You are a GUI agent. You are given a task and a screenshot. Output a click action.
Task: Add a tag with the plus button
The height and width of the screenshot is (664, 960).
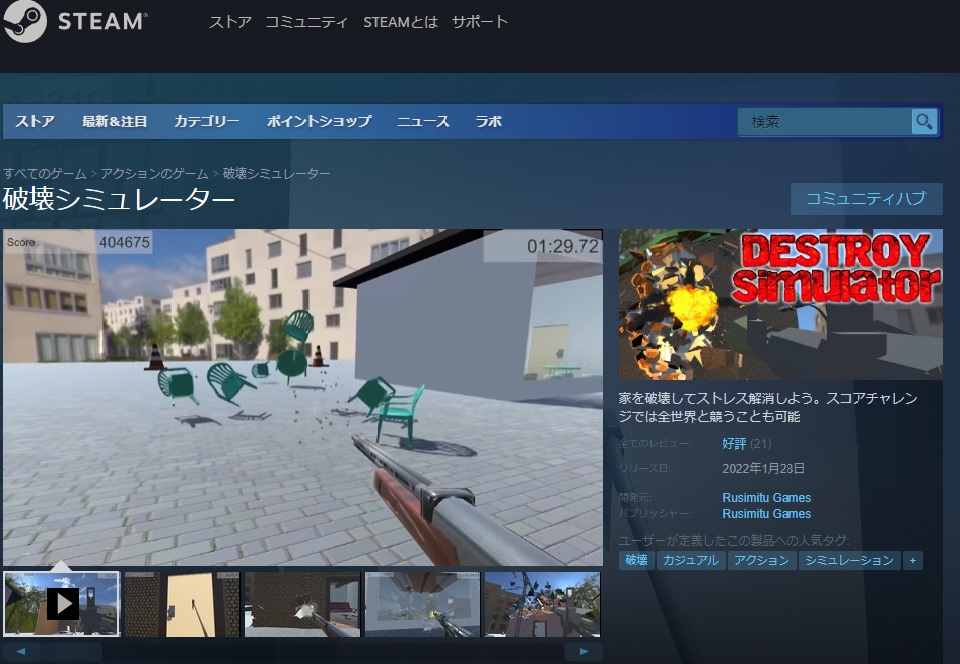click(913, 561)
